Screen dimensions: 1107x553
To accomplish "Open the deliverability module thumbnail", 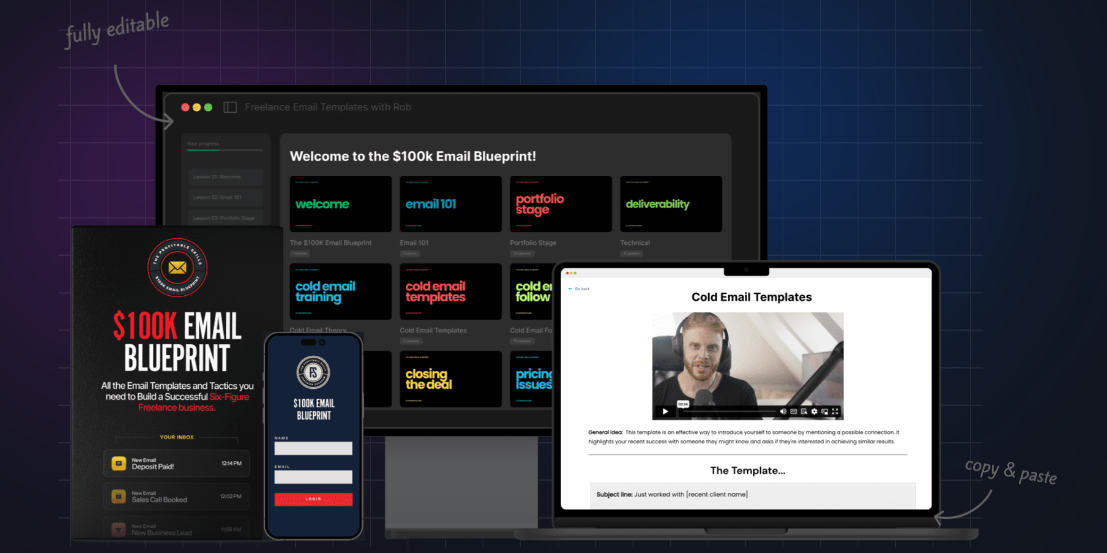I will point(670,204).
